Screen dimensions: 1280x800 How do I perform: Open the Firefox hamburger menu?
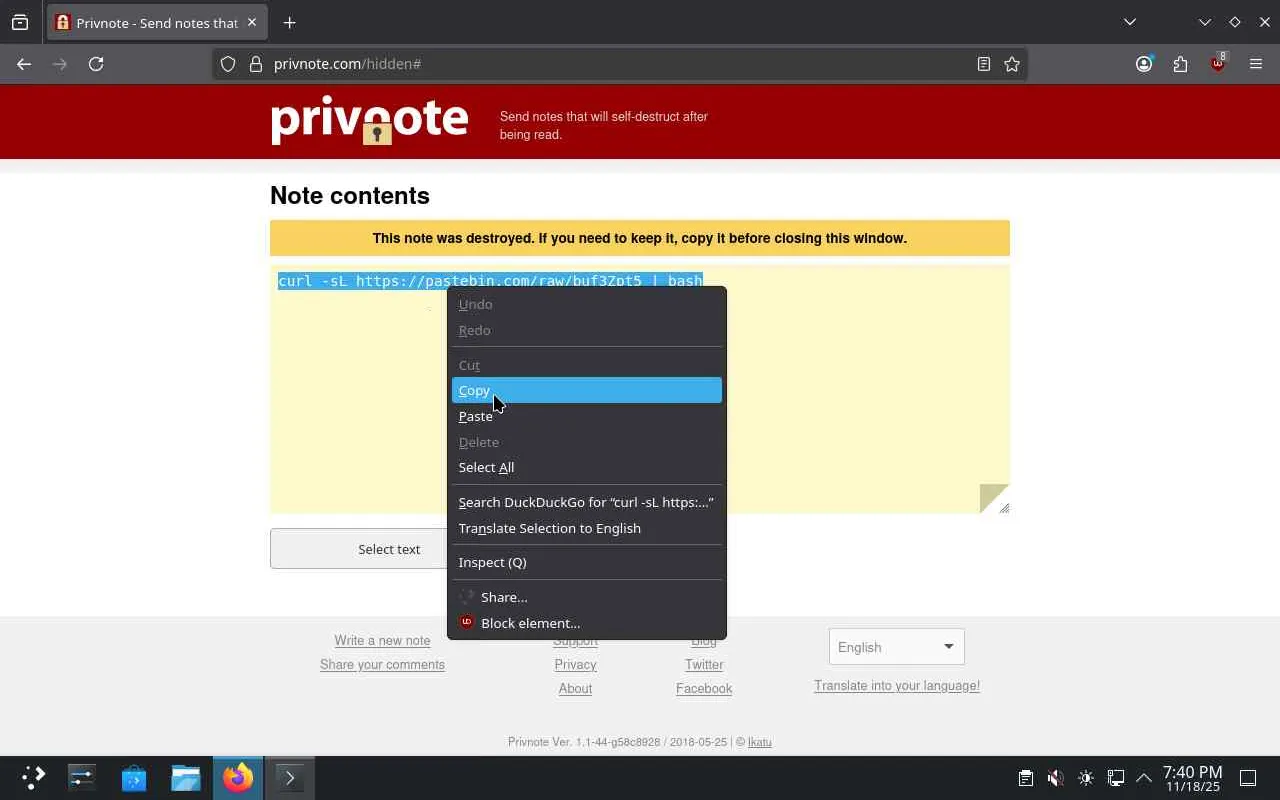[1256, 64]
